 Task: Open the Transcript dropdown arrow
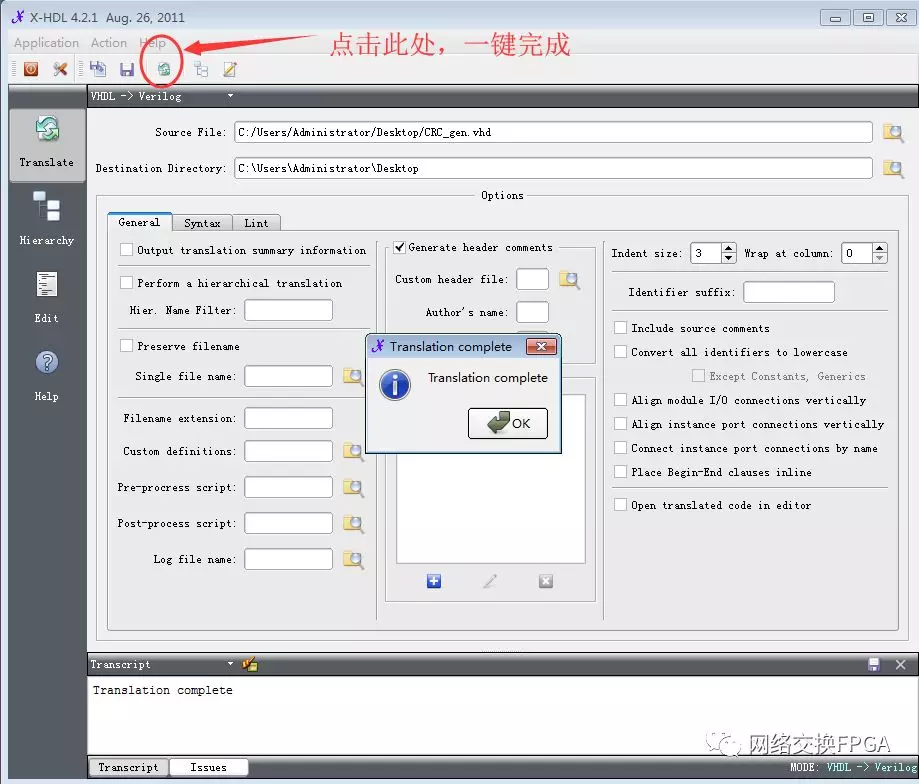[230, 664]
